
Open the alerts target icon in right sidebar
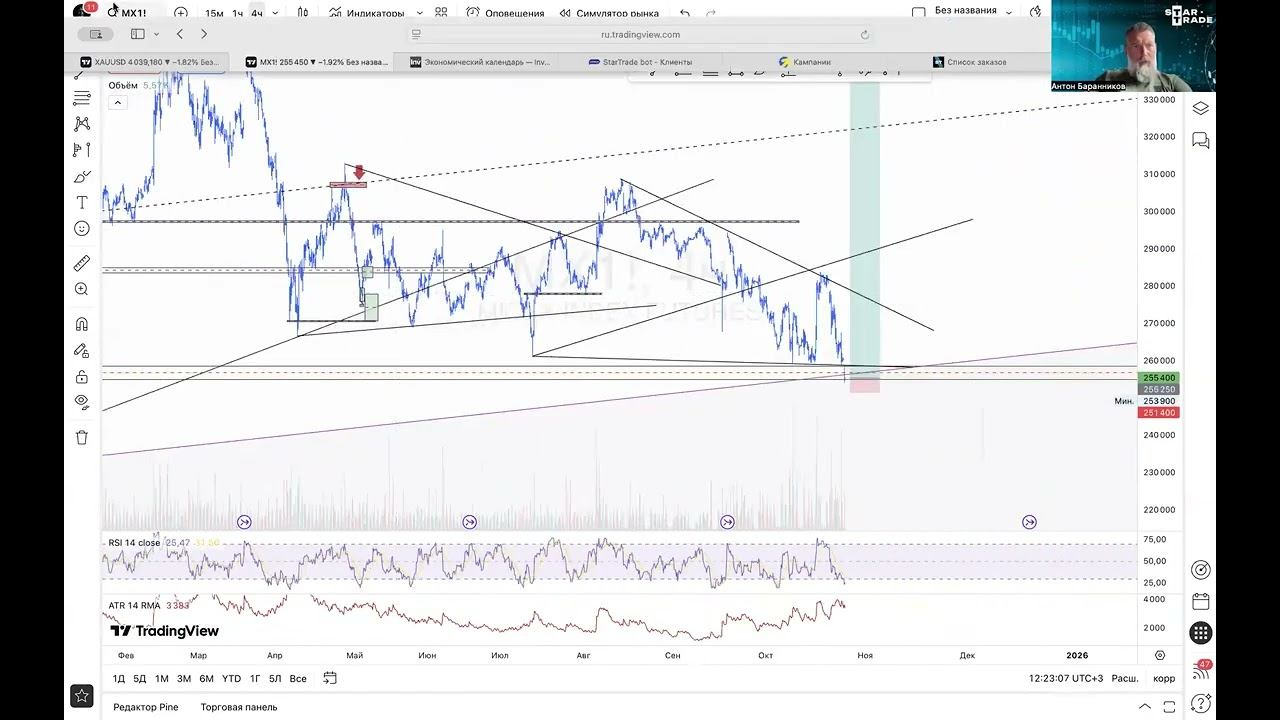coord(1201,569)
